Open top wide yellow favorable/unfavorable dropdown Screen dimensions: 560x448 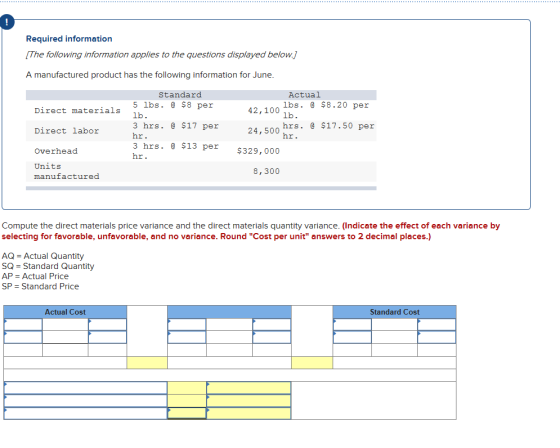point(249,388)
